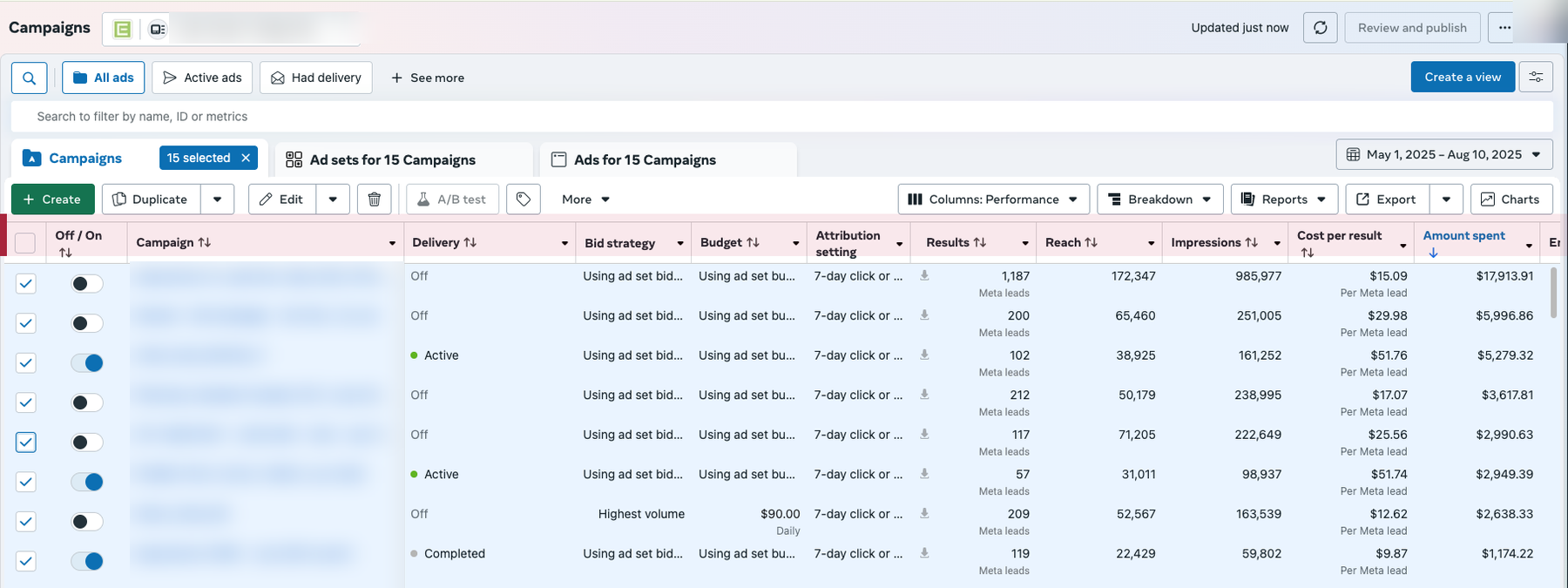Open Attribution setting column options arrow
Image resolution: width=1568 pixels, height=588 pixels.
(899, 244)
